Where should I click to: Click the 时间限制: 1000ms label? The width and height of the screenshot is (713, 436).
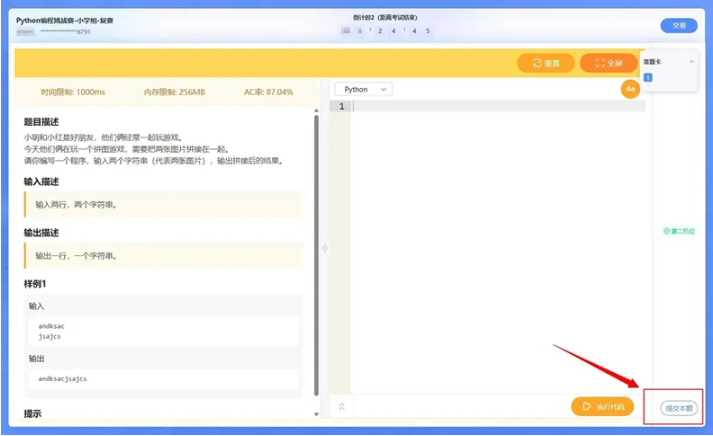tap(73, 92)
